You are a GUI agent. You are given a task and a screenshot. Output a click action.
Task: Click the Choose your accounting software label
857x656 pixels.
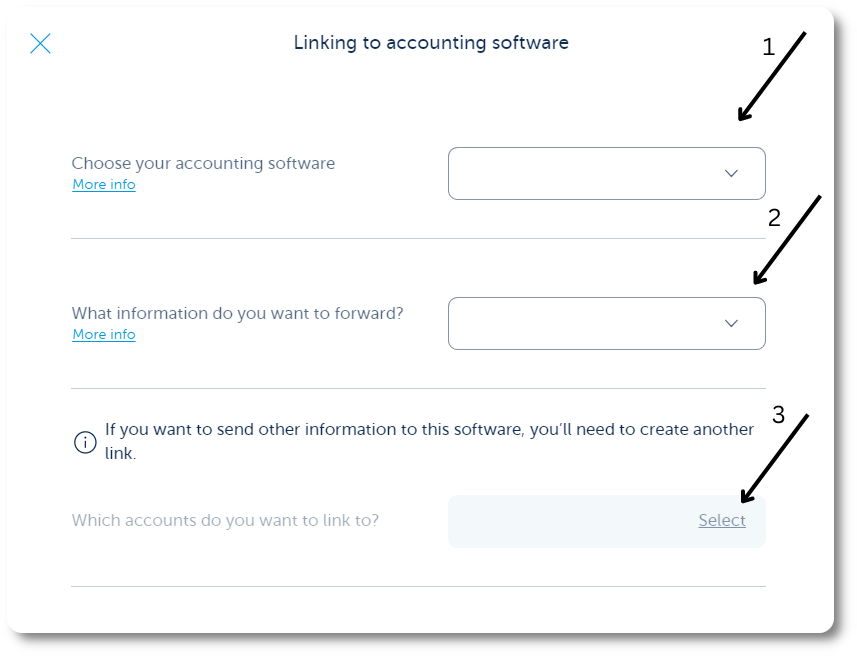tap(203, 163)
